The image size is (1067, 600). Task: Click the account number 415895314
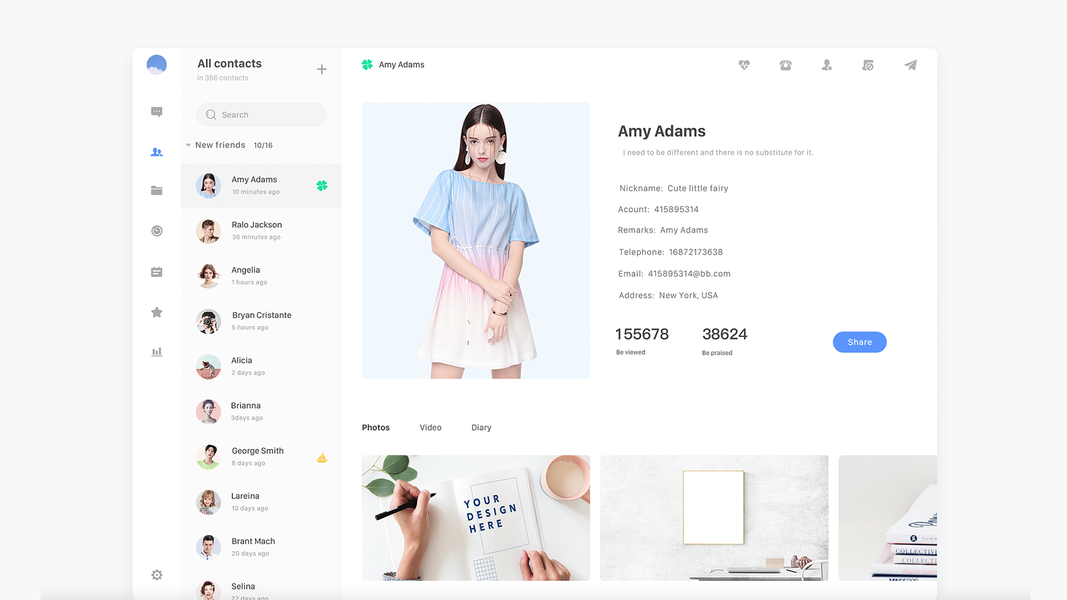676,210
